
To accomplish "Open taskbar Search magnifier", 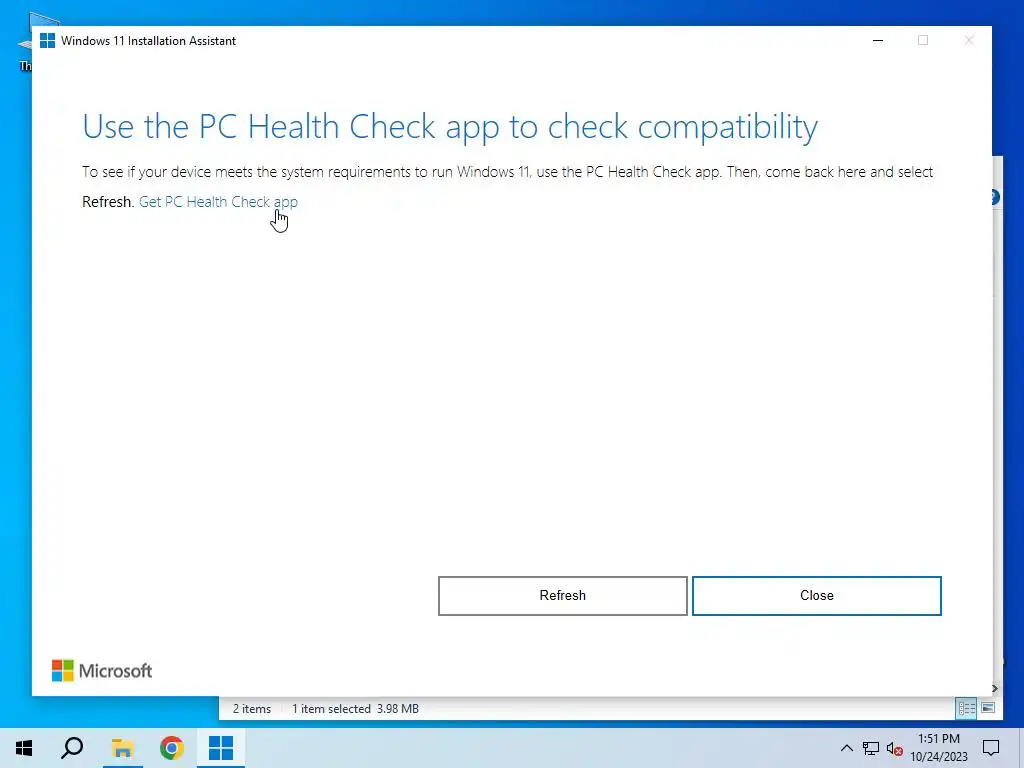I will click(72, 748).
